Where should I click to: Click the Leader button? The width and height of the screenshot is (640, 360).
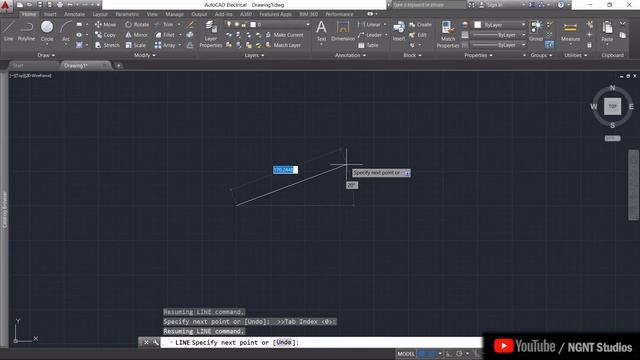coord(370,35)
